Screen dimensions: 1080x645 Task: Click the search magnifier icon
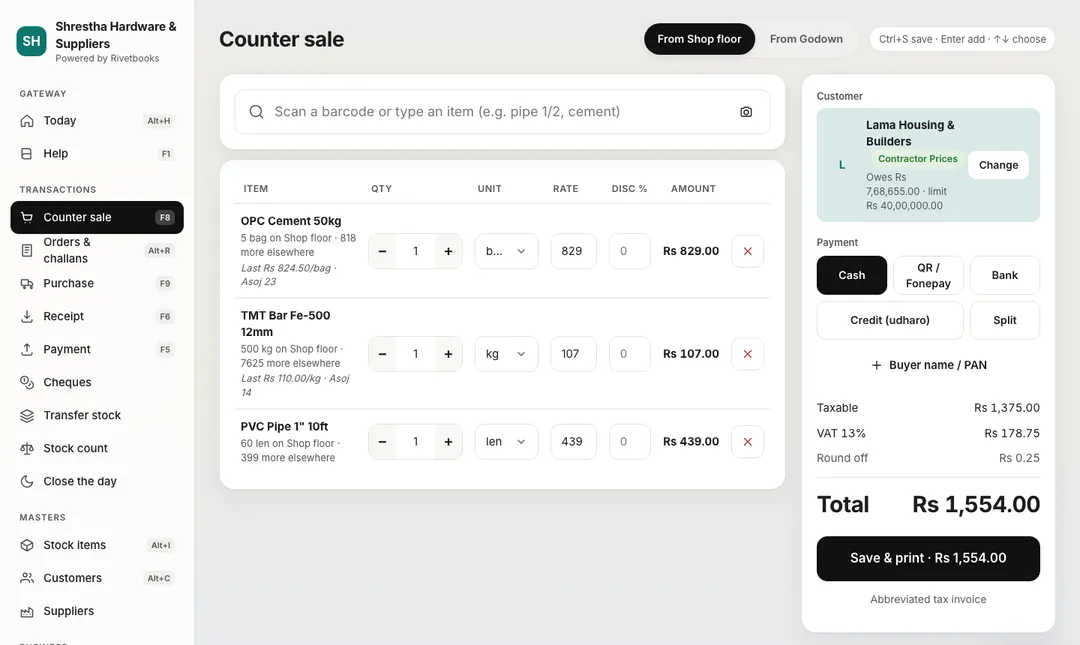click(x=256, y=112)
